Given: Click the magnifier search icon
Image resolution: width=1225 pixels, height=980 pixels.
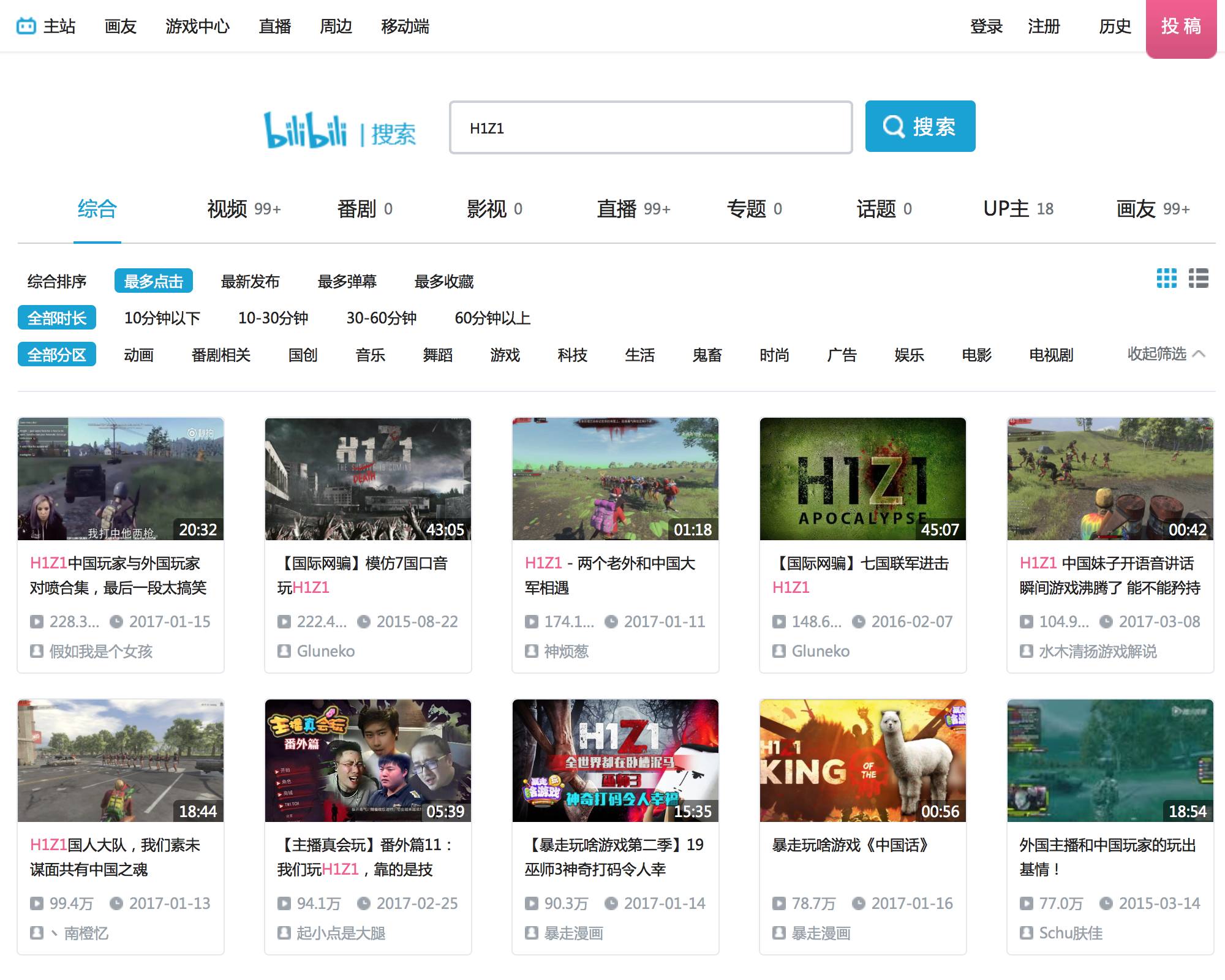Looking at the screenshot, I should [x=894, y=127].
